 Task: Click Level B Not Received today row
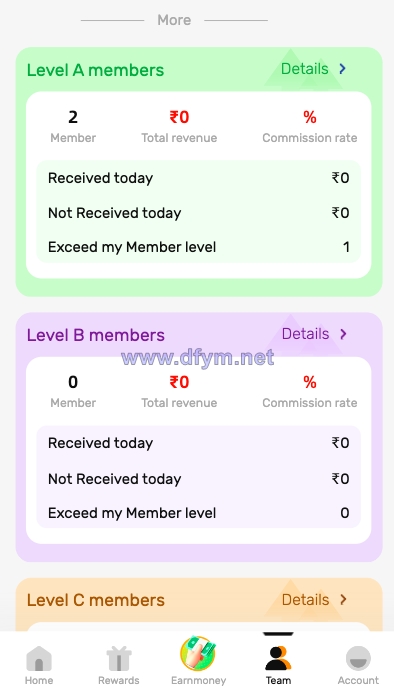pos(198,479)
